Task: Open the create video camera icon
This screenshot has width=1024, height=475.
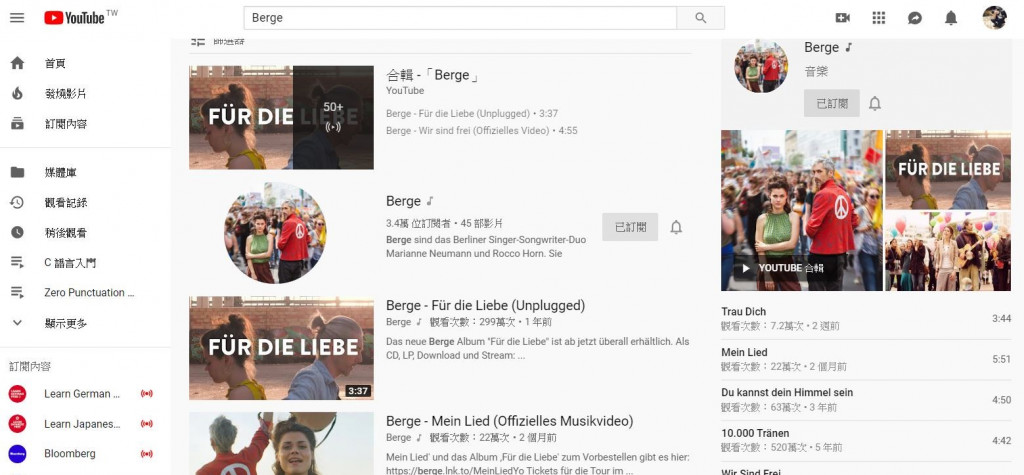Action: (x=842, y=18)
